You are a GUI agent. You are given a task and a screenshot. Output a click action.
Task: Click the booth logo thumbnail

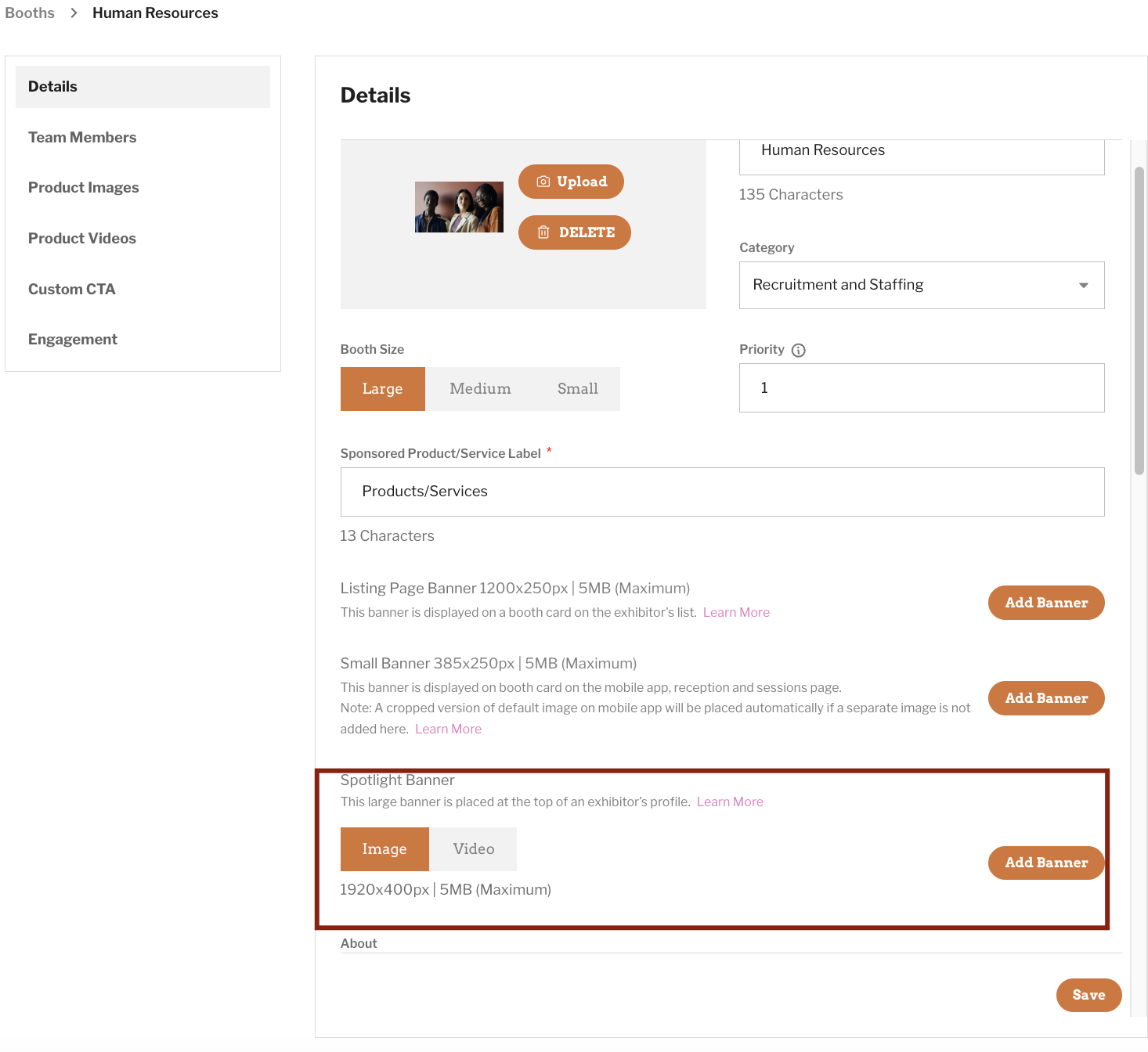(459, 207)
